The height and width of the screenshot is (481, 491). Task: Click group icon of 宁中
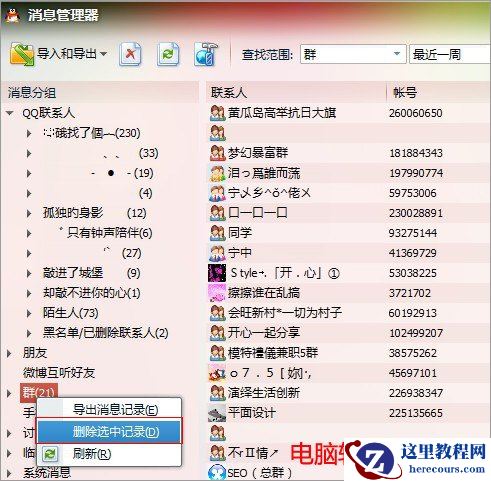click(x=218, y=253)
